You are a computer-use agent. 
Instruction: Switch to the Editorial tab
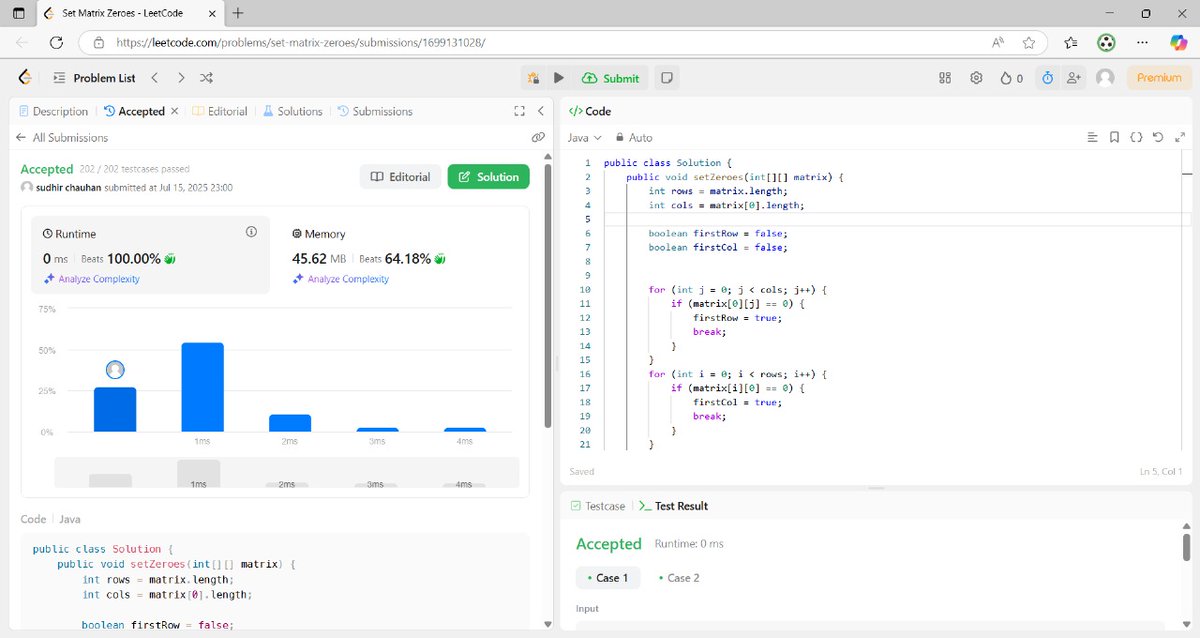tap(219, 111)
